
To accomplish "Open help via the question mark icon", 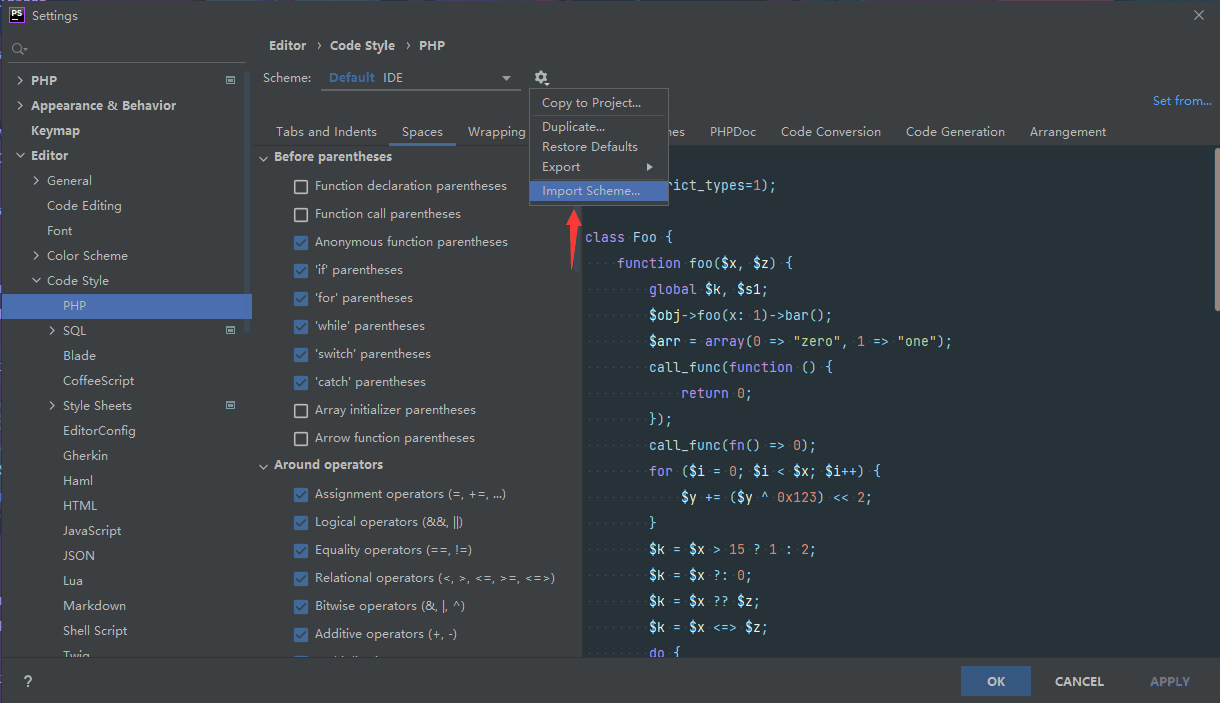I will pos(27,681).
